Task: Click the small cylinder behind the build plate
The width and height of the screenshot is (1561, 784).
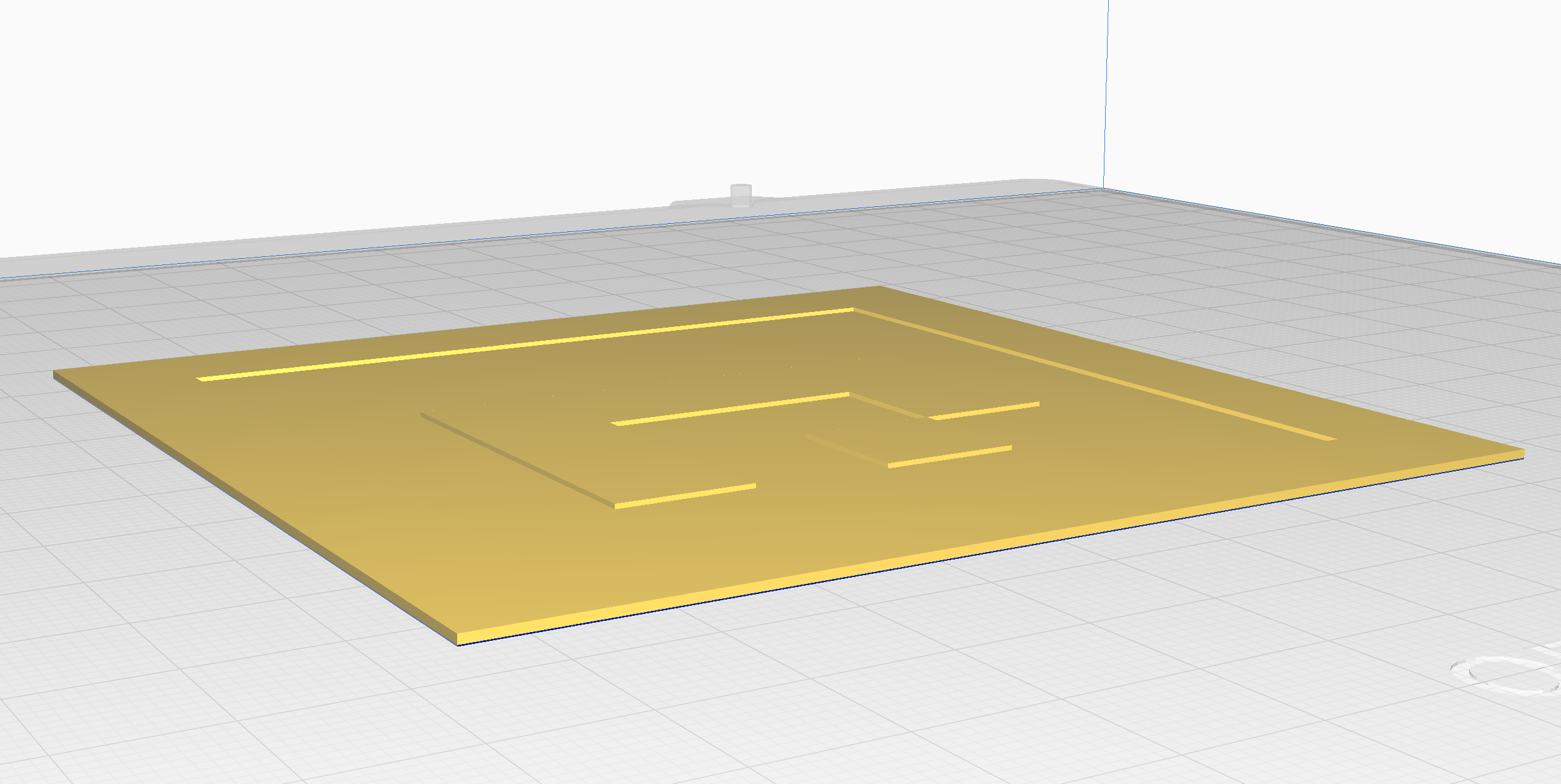Action: [740, 195]
